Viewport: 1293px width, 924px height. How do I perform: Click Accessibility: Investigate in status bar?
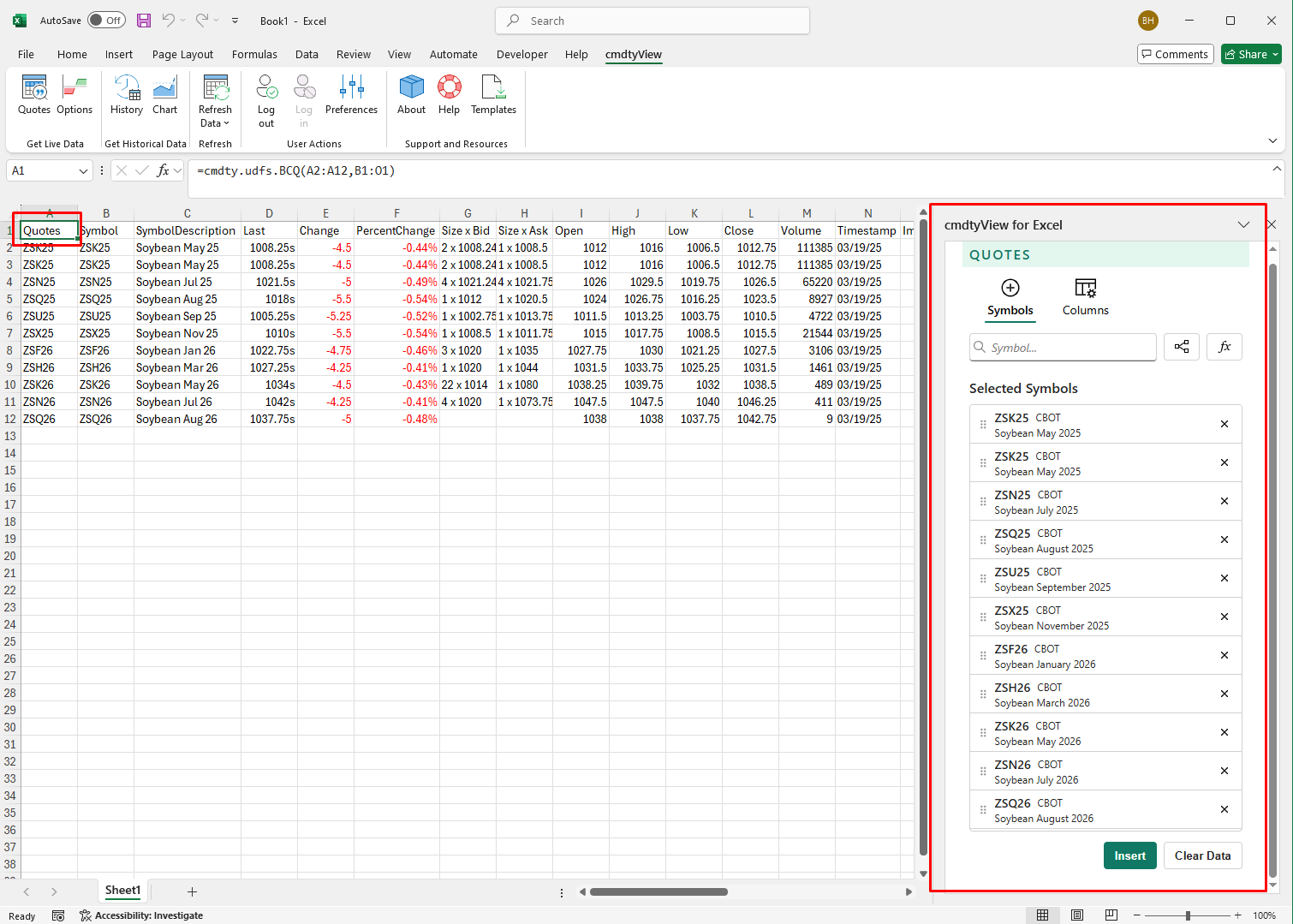141,915
